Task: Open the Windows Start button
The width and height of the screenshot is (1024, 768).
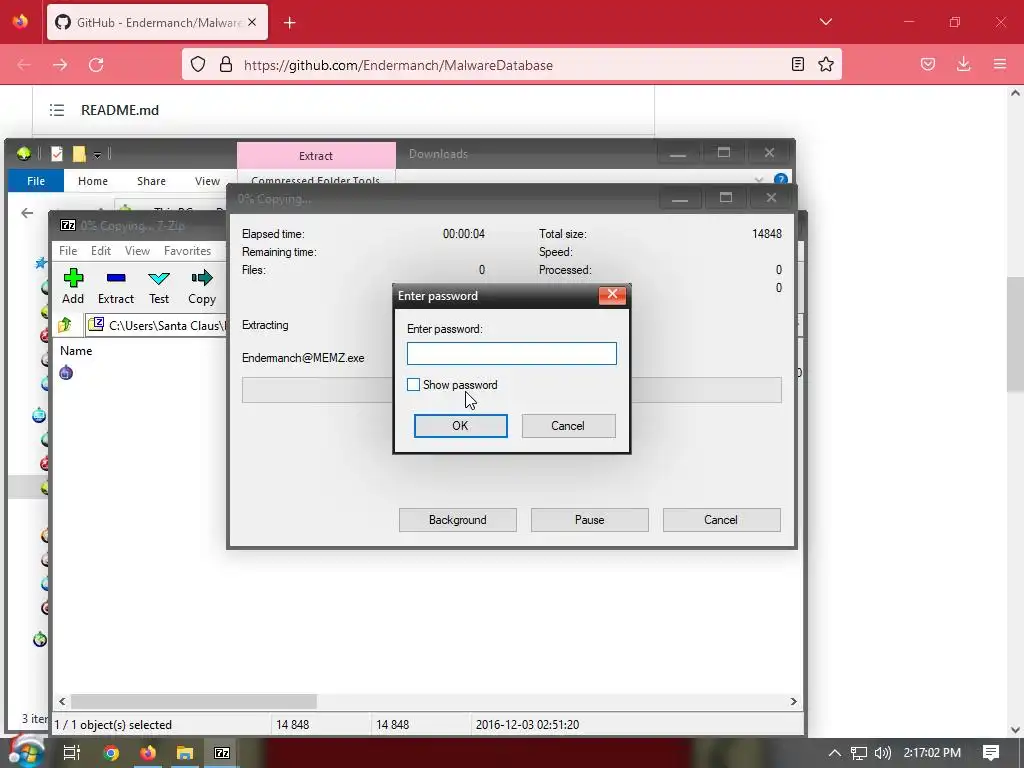Action: [27, 752]
